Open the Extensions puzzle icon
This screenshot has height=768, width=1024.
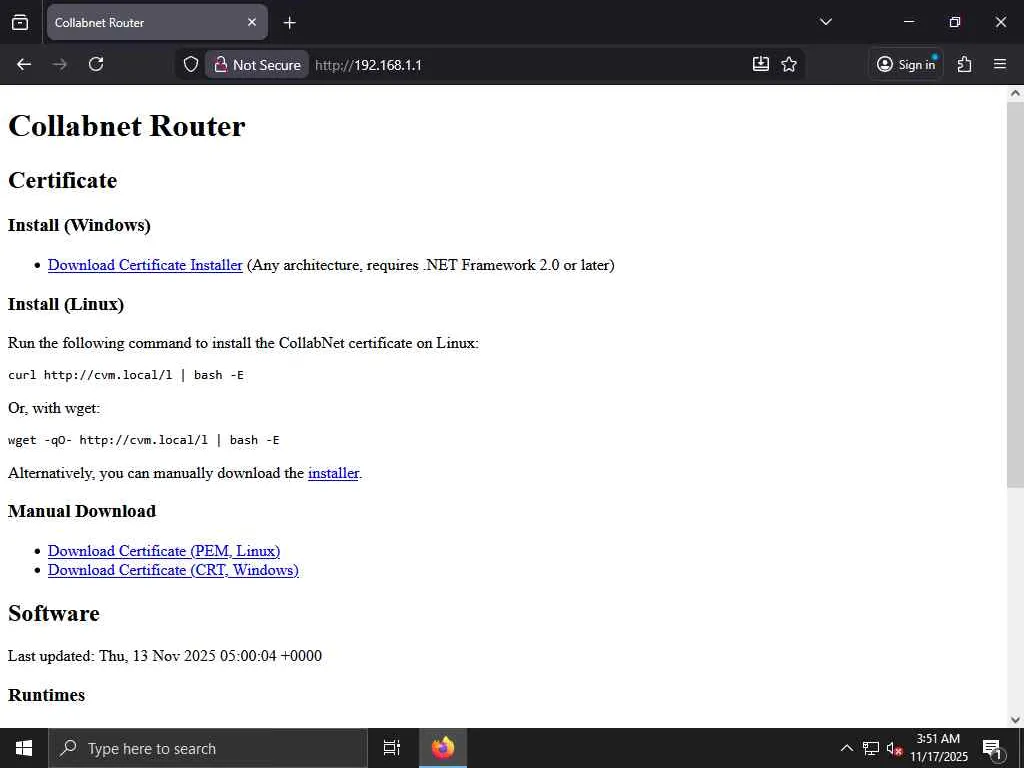tap(965, 64)
